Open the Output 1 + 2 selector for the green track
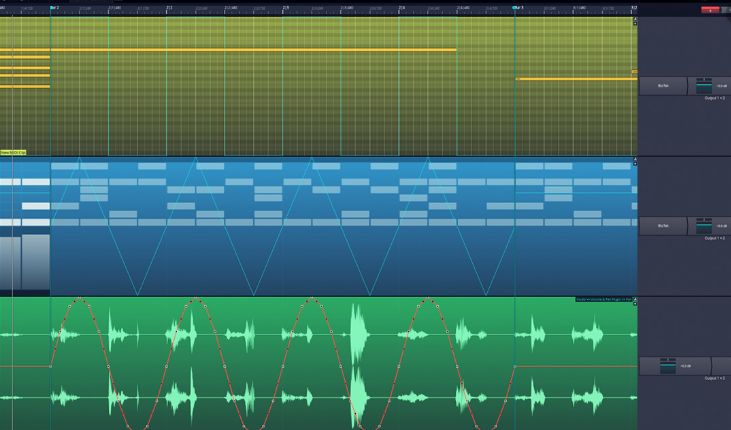This screenshot has width=731, height=430. coord(712,380)
